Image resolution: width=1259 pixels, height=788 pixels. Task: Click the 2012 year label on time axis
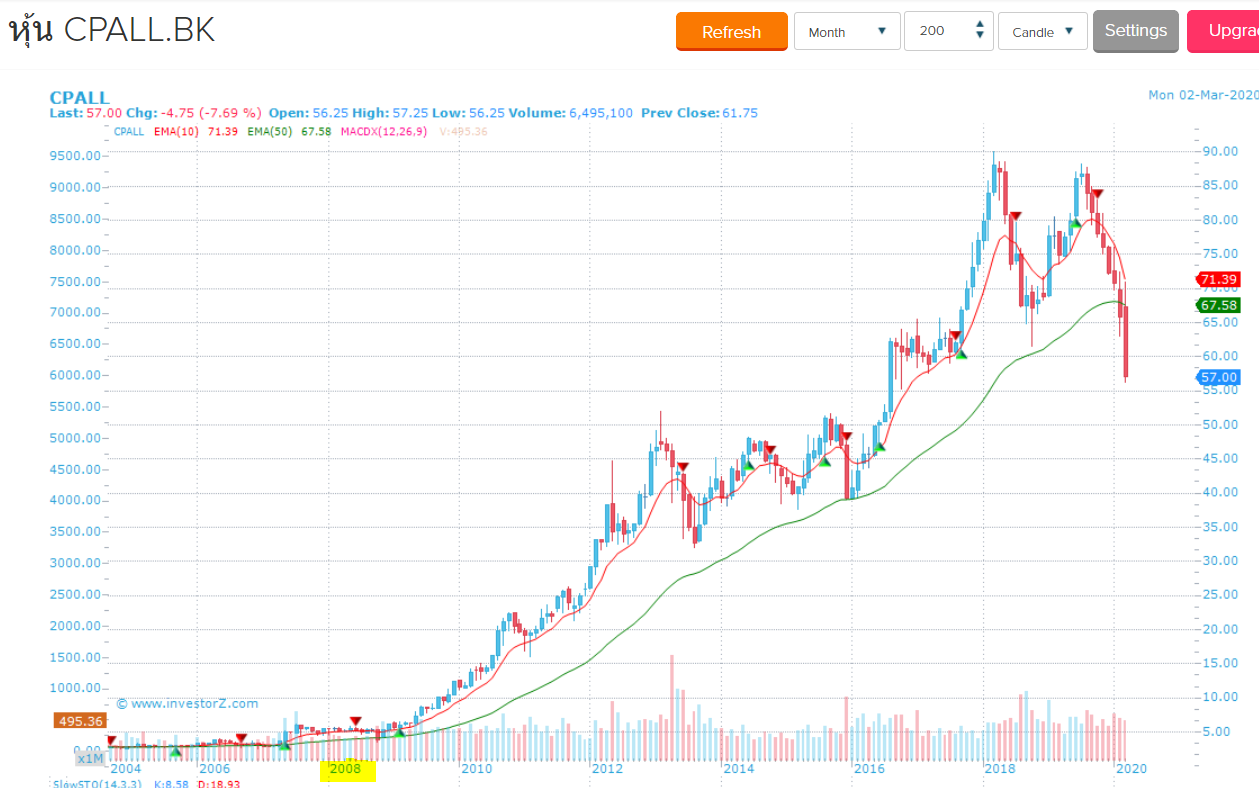(x=607, y=768)
